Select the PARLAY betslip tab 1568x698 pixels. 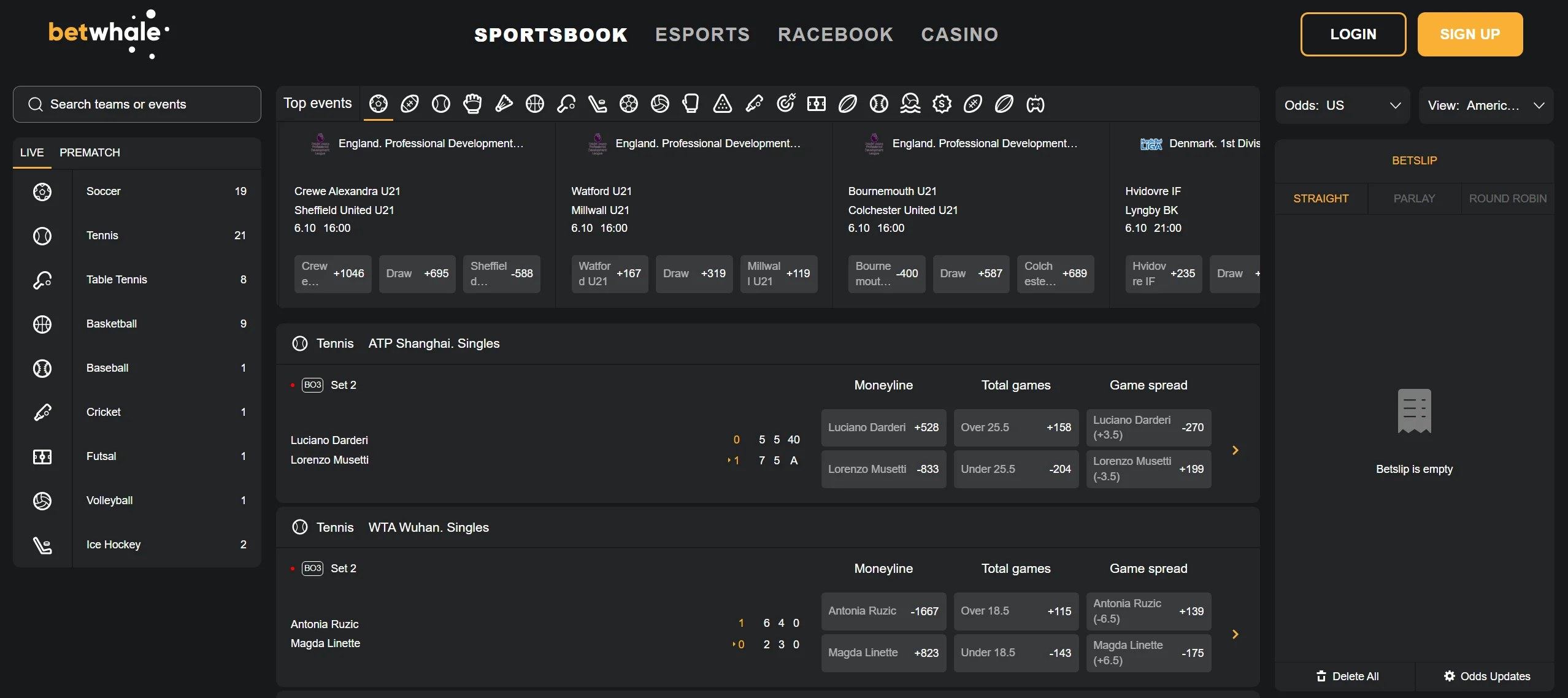click(x=1414, y=199)
